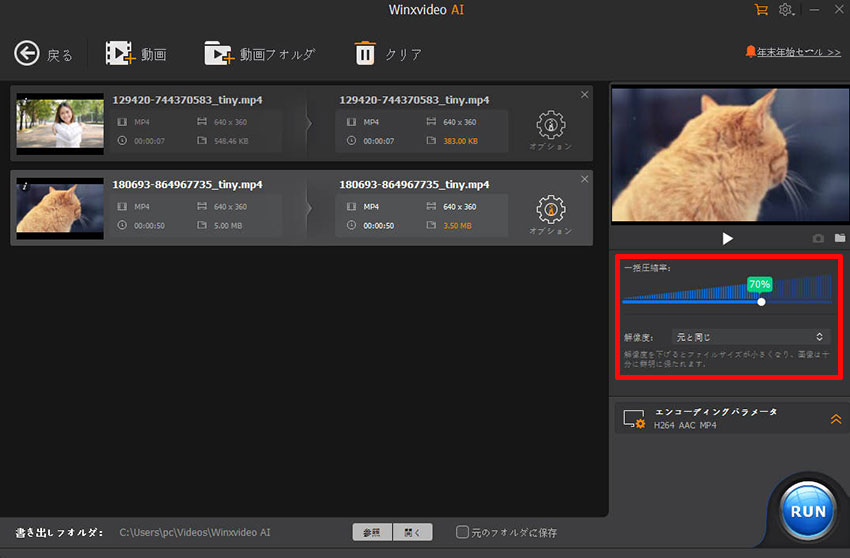
Task: Click the back arrow (戻る) icon
Action: click(x=27, y=54)
